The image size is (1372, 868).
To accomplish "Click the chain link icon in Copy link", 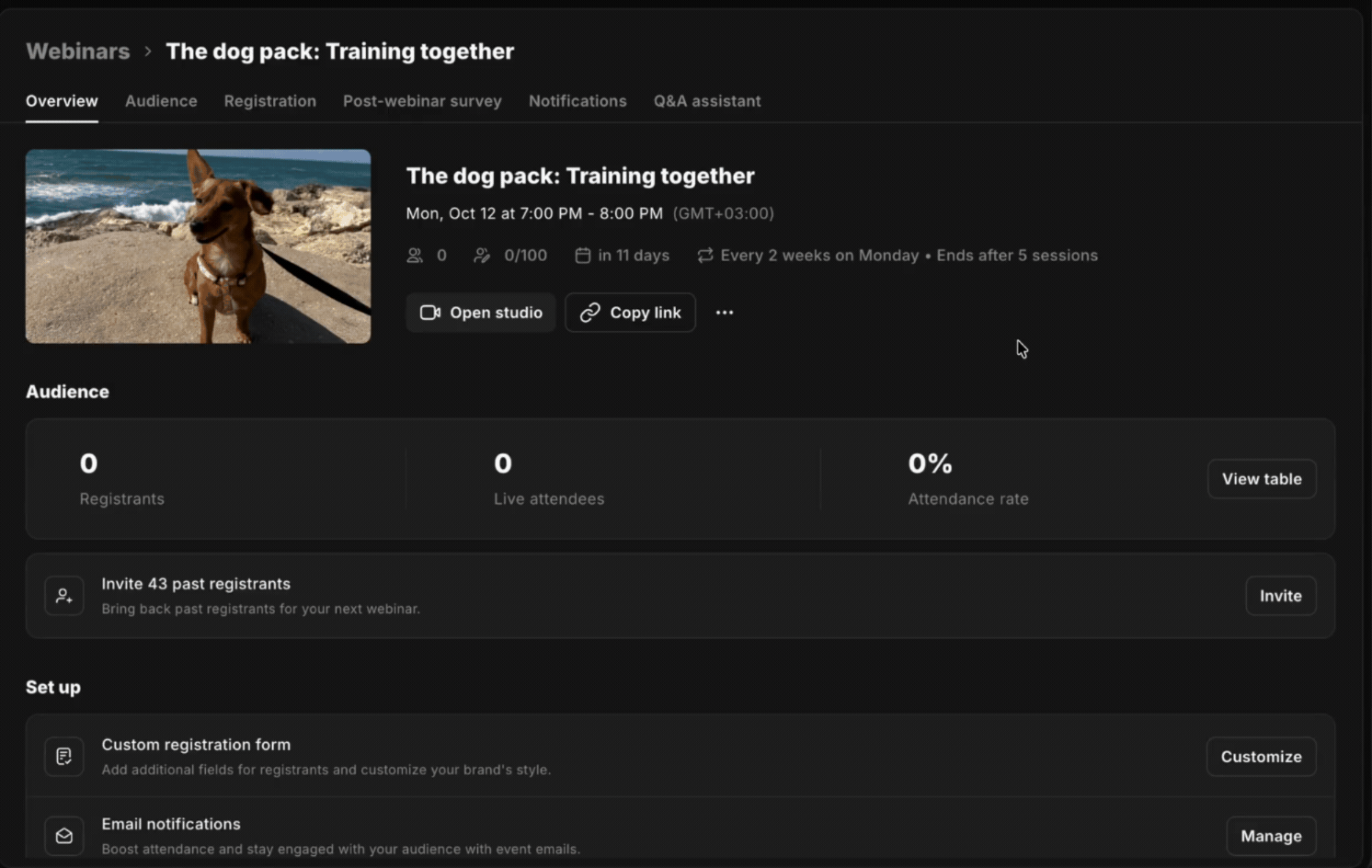I will tap(590, 313).
